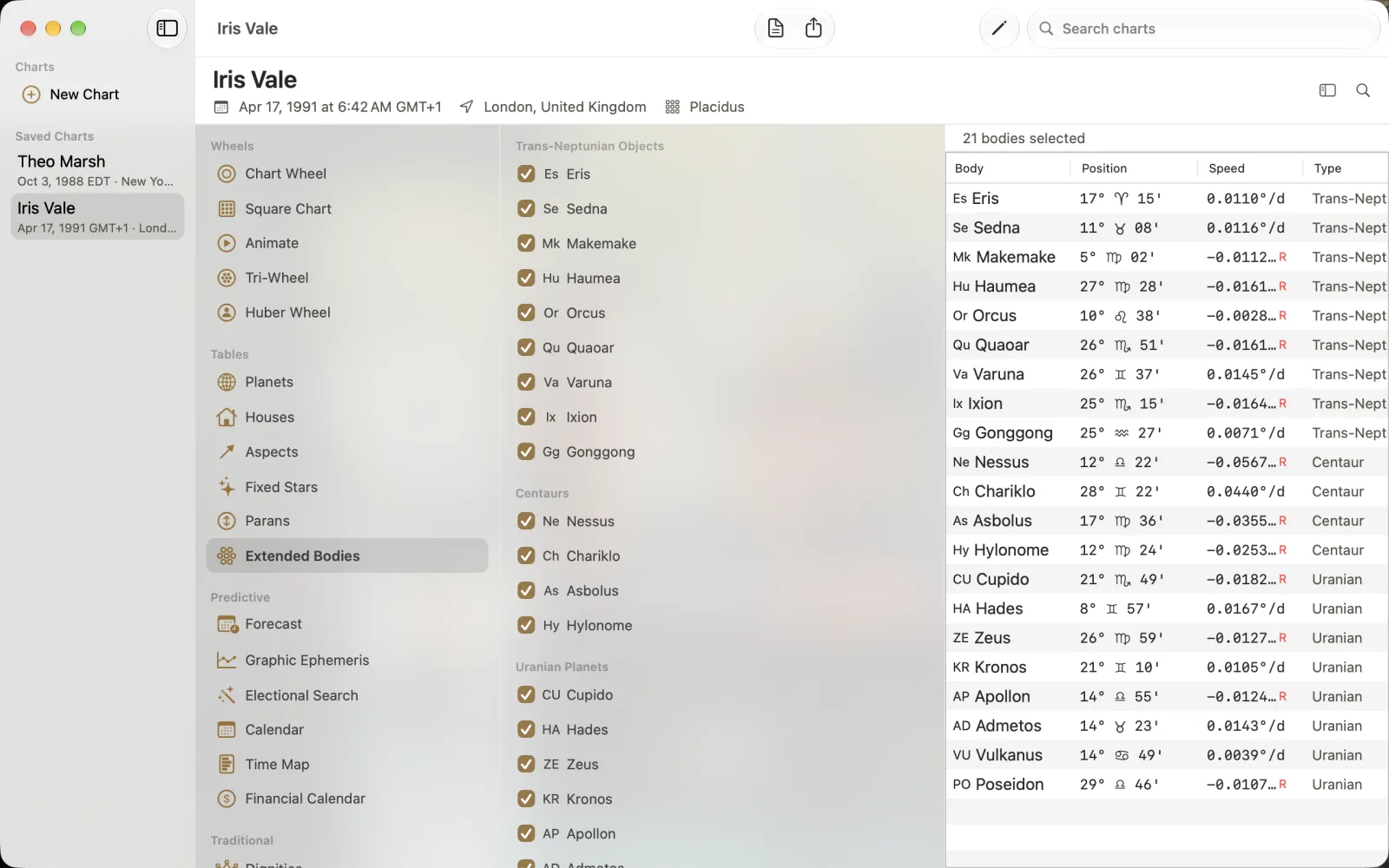Open the Financial Calendar view
The height and width of the screenshot is (868, 1389).
click(x=347, y=799)
